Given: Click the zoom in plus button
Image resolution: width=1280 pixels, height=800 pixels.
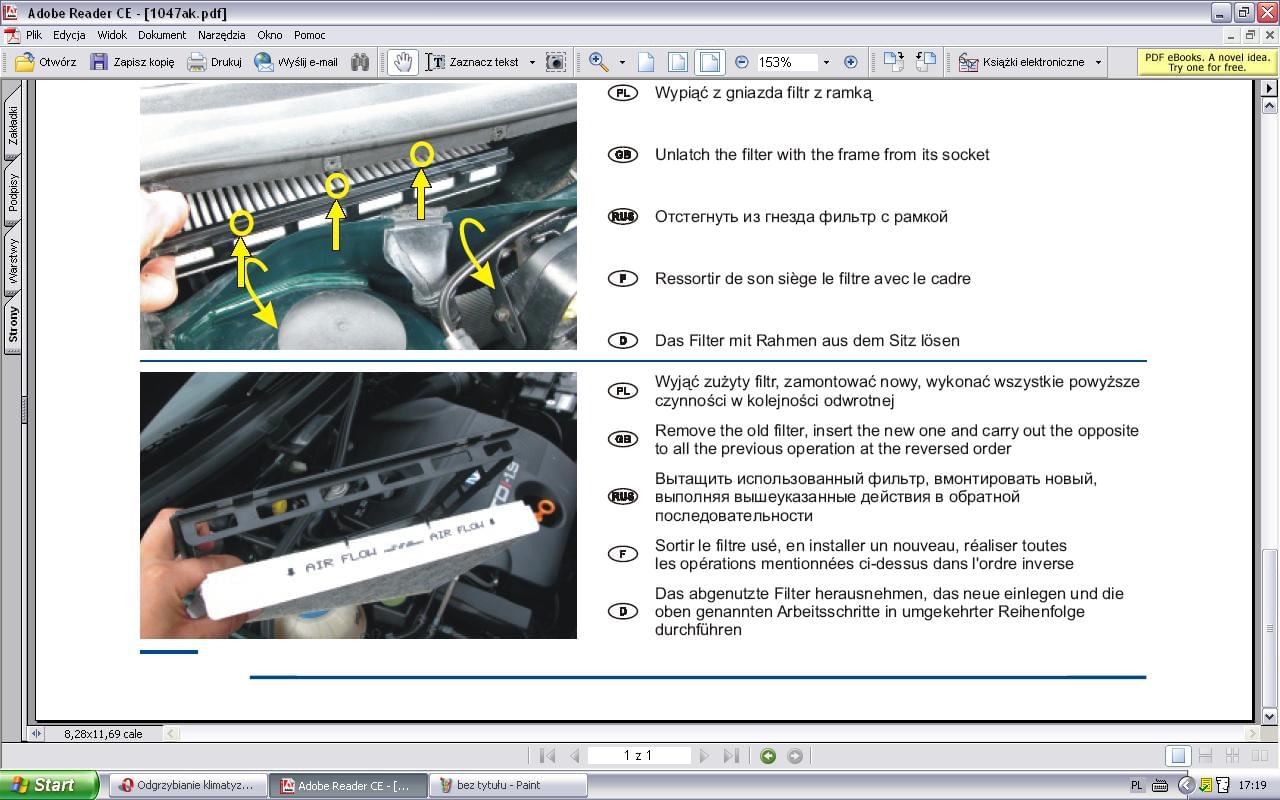Looking at the screenshot, I should [851, 62].
